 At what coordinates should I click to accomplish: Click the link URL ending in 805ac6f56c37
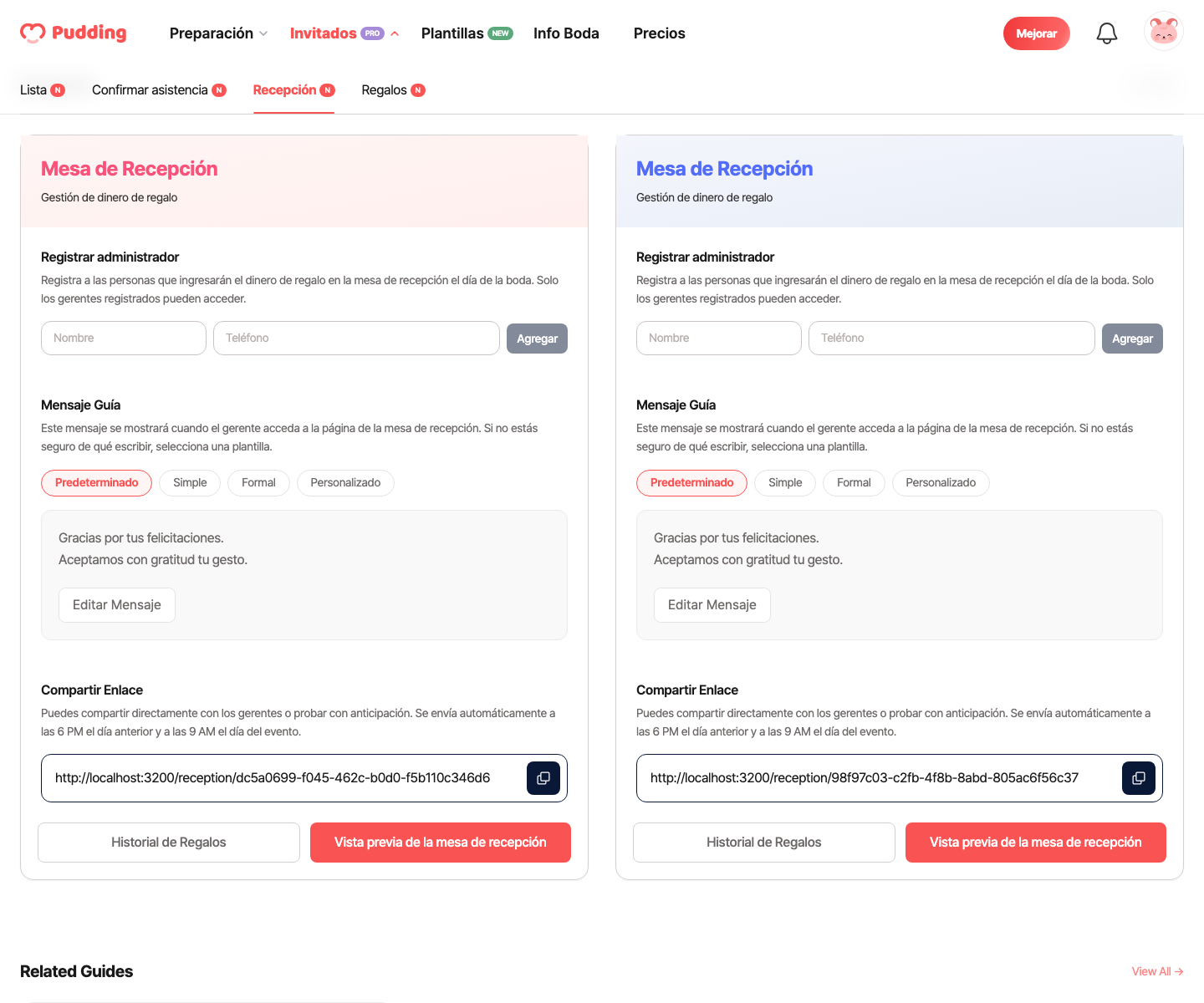(x=865, y=778)
